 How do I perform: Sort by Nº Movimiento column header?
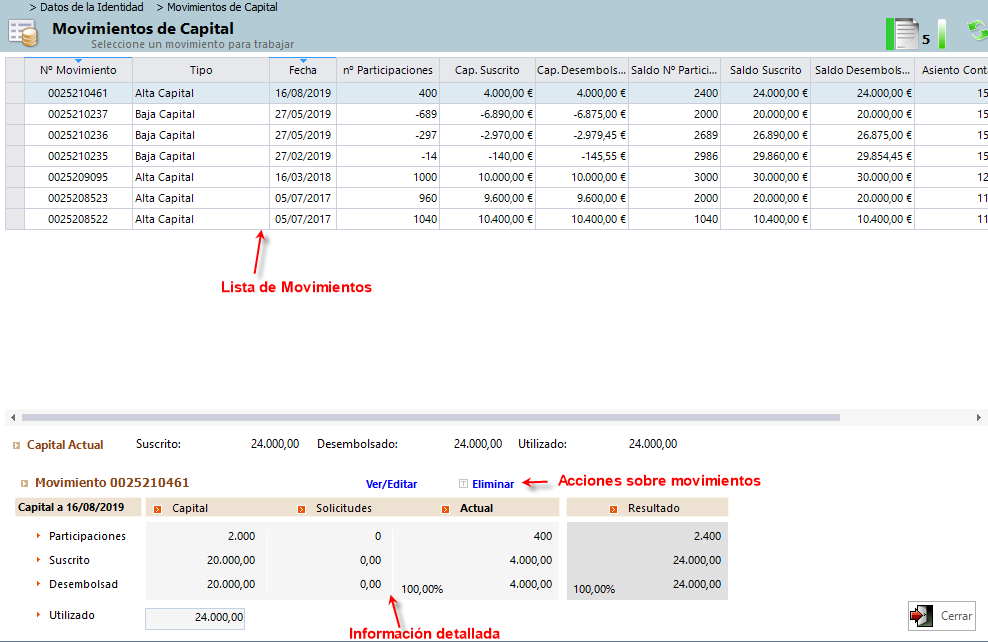[78, 70]
